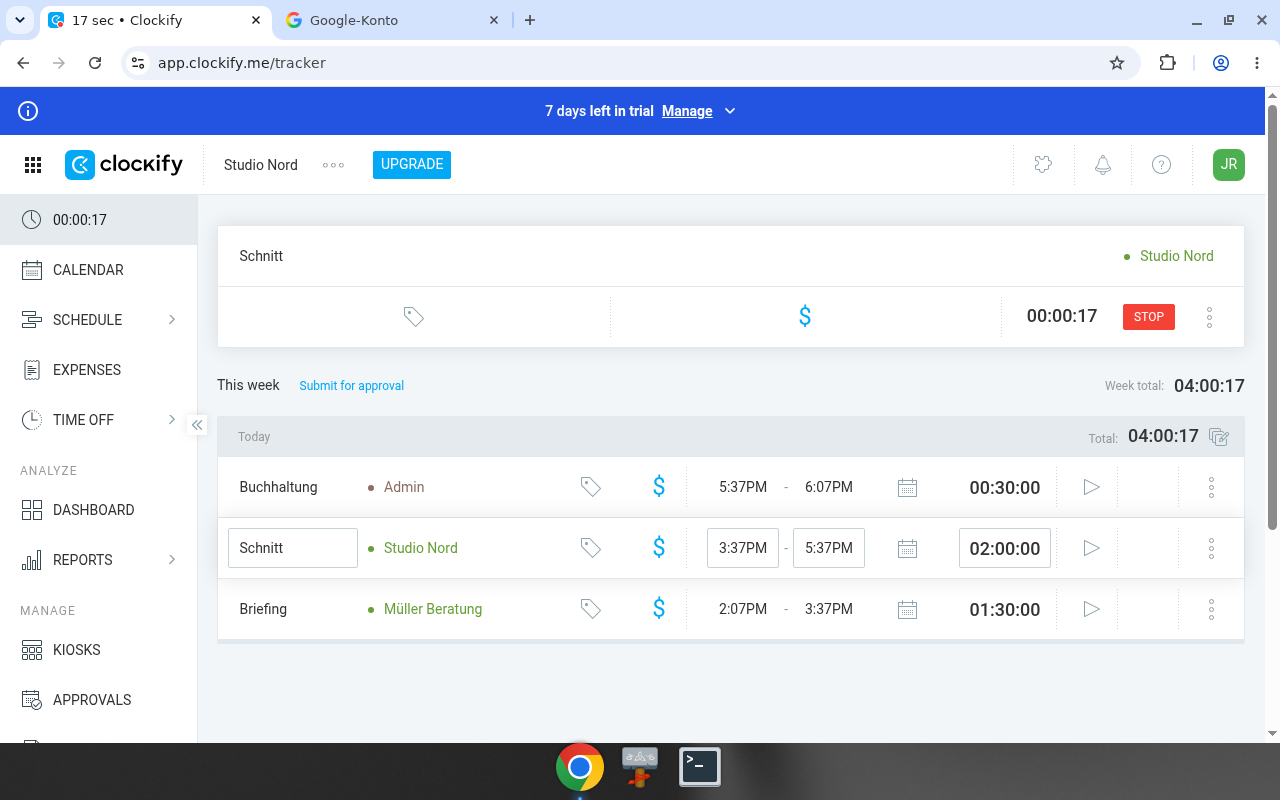Open tags for the Buchhaltung entry
This screenshot has width=1280, height=800.
coord(591,487)
